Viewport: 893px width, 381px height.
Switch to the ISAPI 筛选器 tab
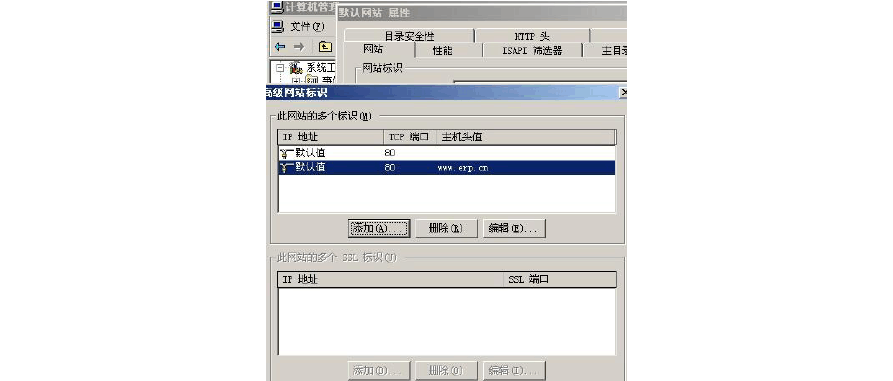(x=532, y=51)
